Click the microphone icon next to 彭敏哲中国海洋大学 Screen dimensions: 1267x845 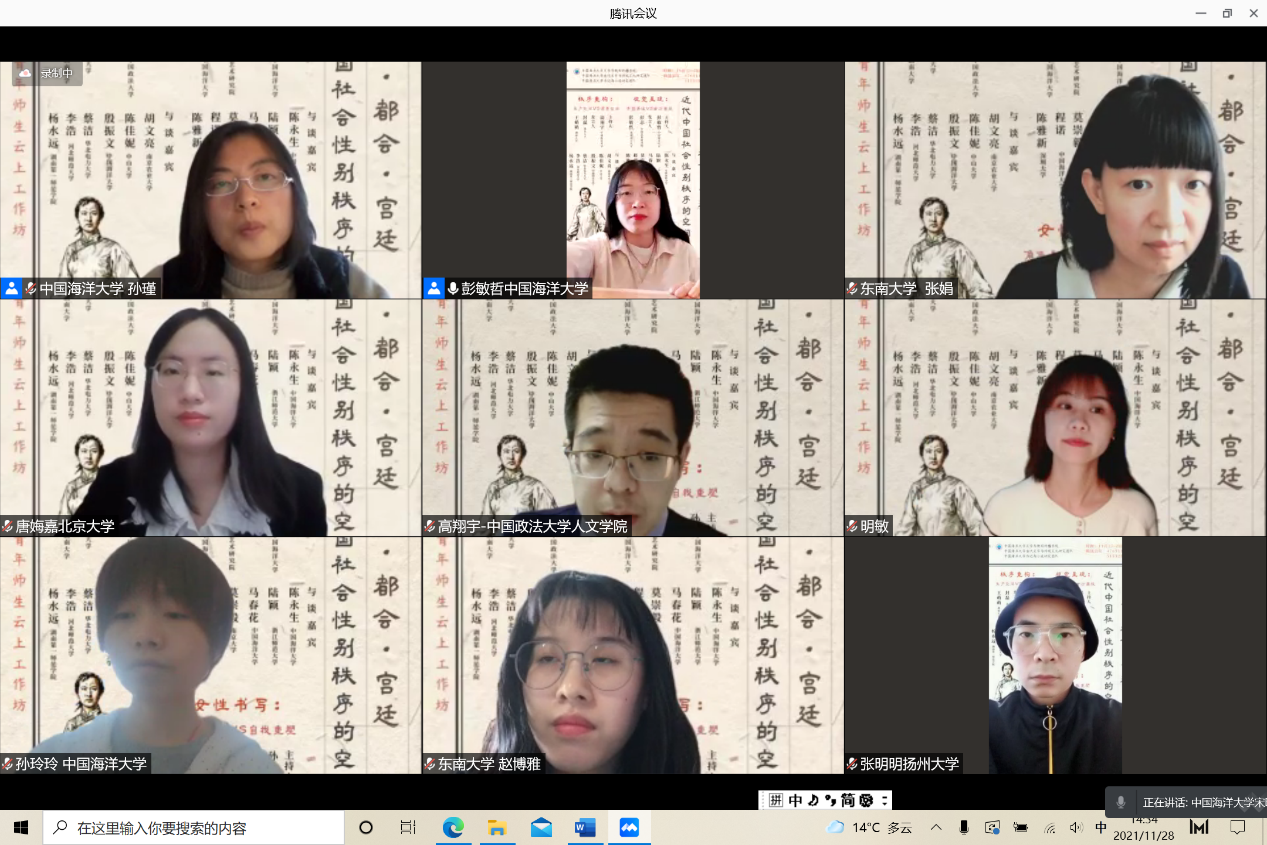(453, 288)
